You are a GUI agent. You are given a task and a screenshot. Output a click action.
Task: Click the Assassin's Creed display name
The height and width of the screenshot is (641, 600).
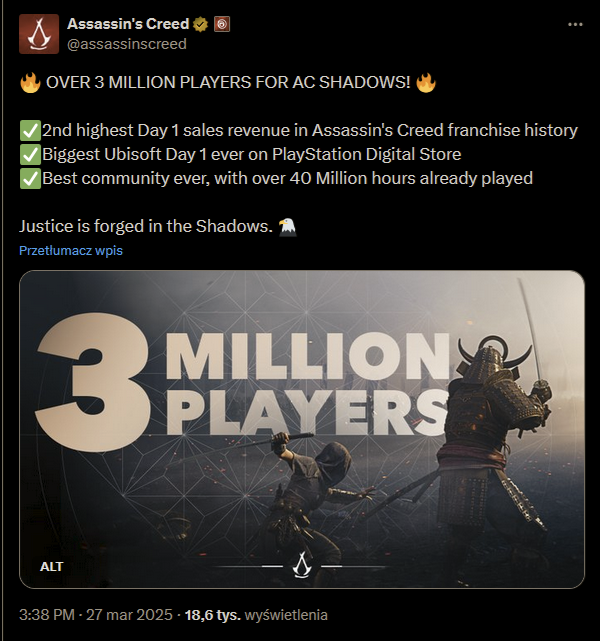(128, 24)
